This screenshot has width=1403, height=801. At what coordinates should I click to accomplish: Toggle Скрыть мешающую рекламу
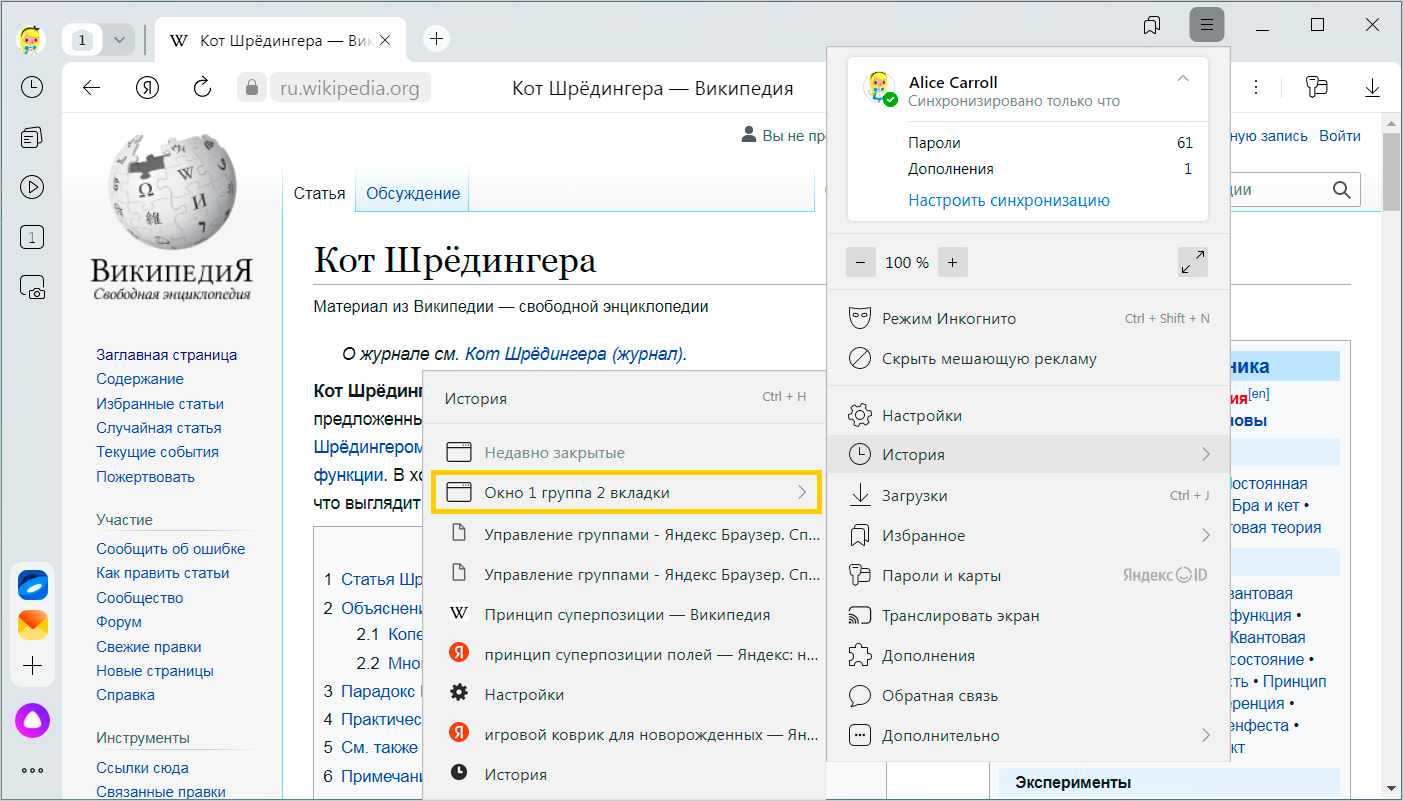click(989, 359)
